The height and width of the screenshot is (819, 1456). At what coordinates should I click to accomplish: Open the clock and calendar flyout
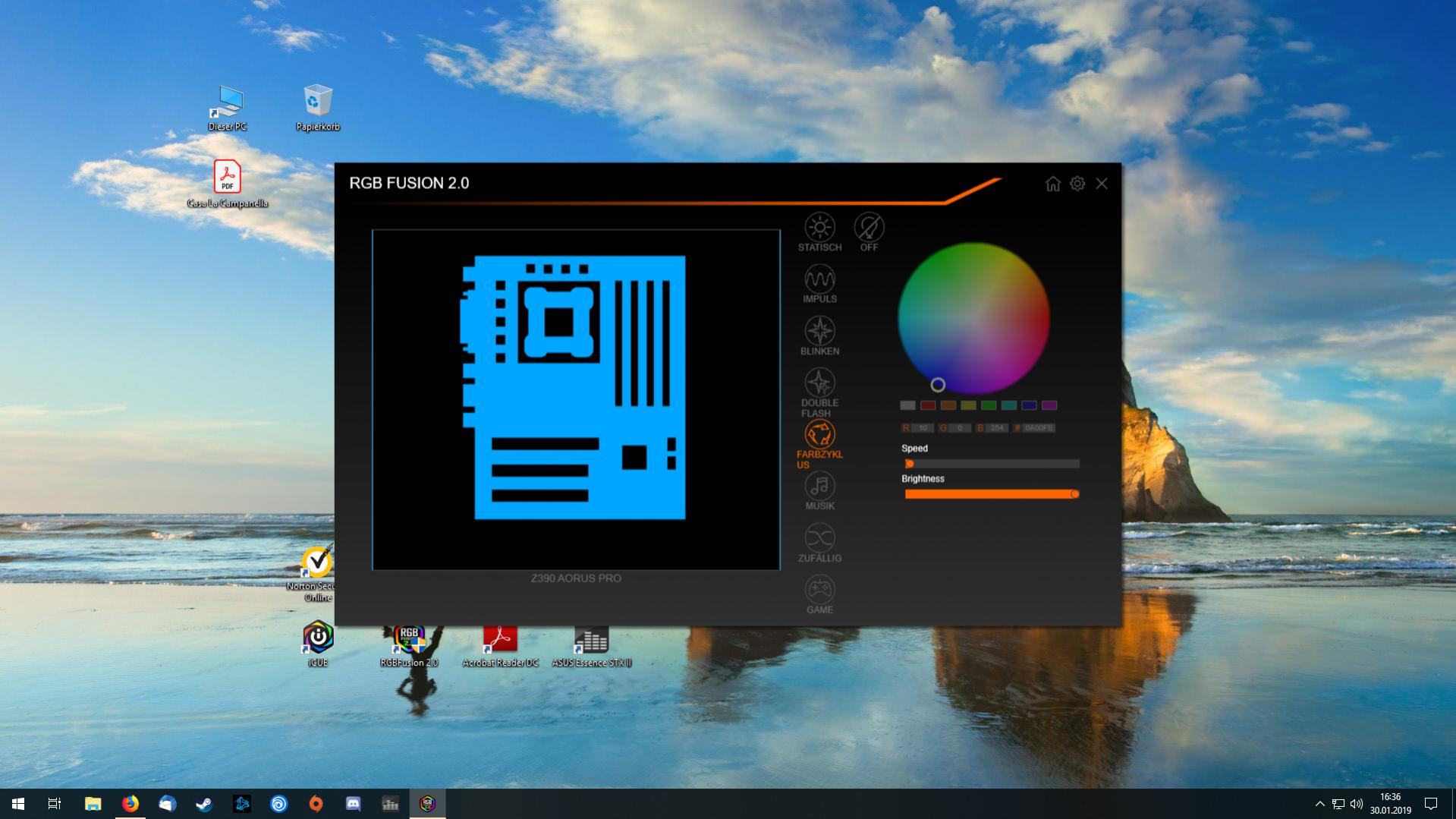pyautogui.click(x=1390, y=804)
